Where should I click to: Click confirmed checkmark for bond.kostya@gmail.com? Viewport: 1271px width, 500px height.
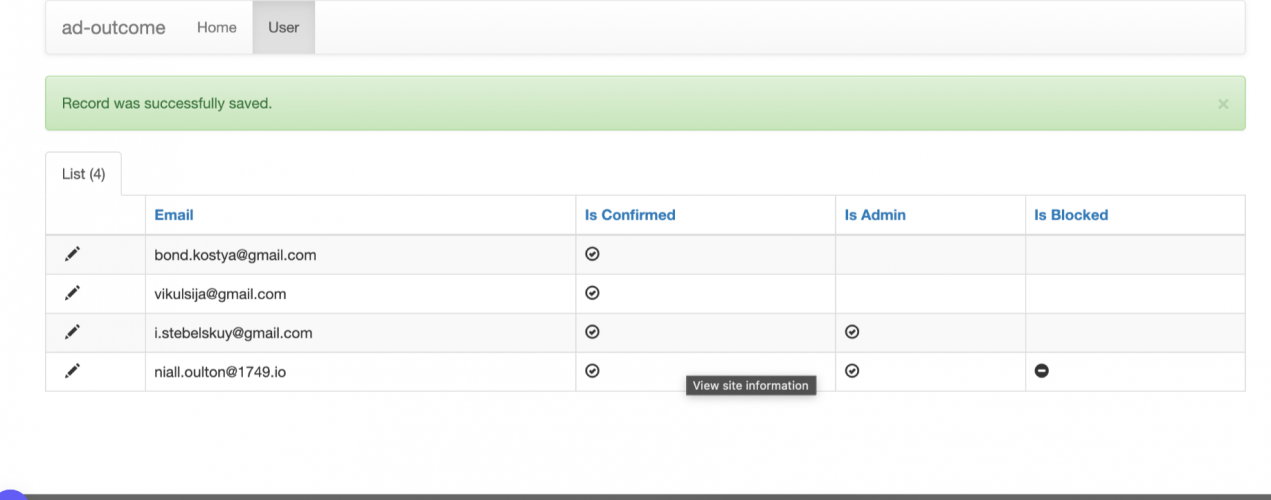point(592,255)
